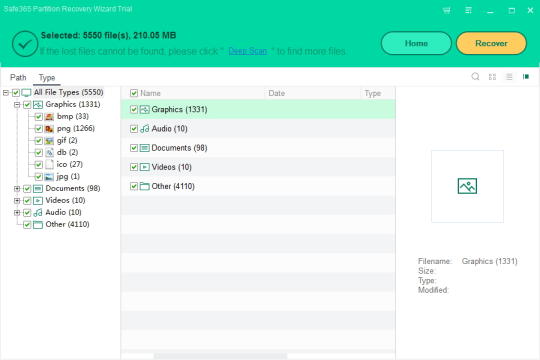Click the Recover button

491,43
